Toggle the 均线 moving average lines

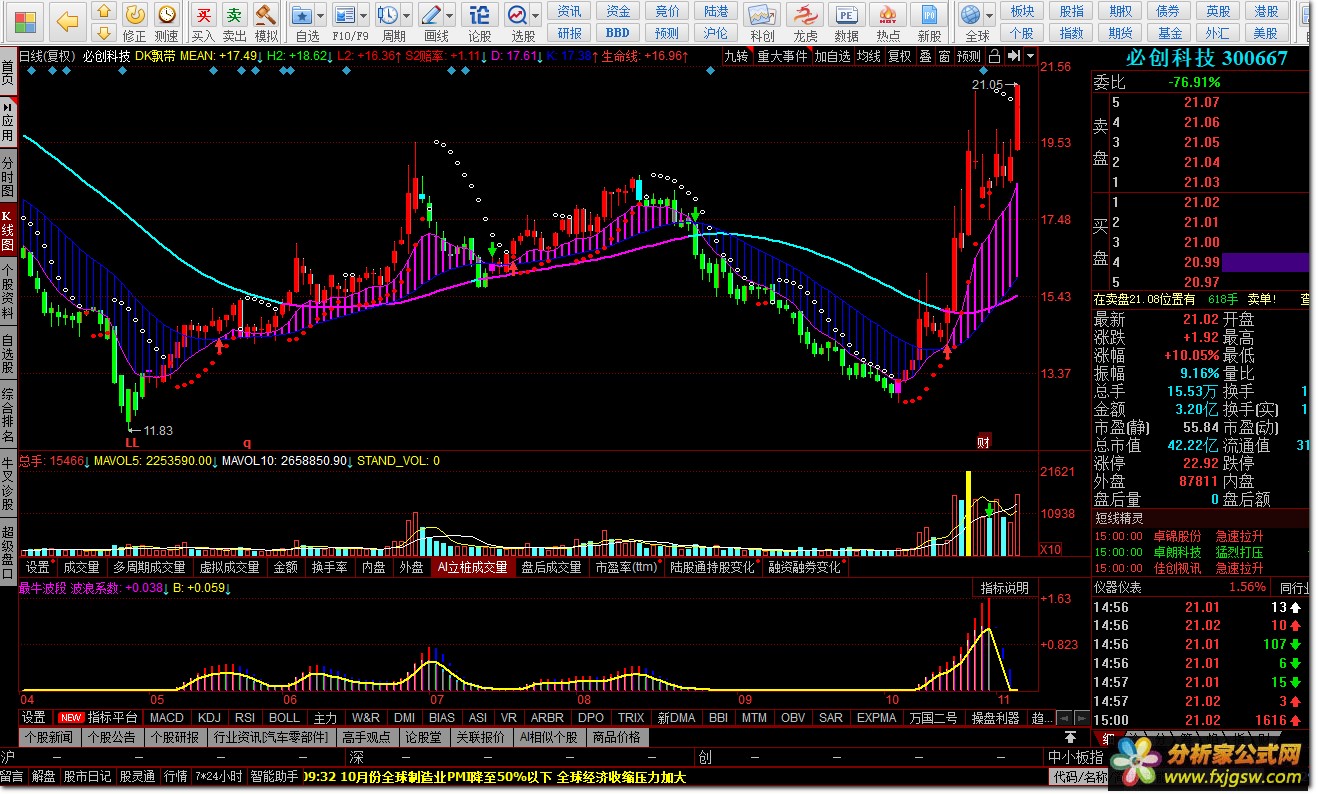click(869, 57)
